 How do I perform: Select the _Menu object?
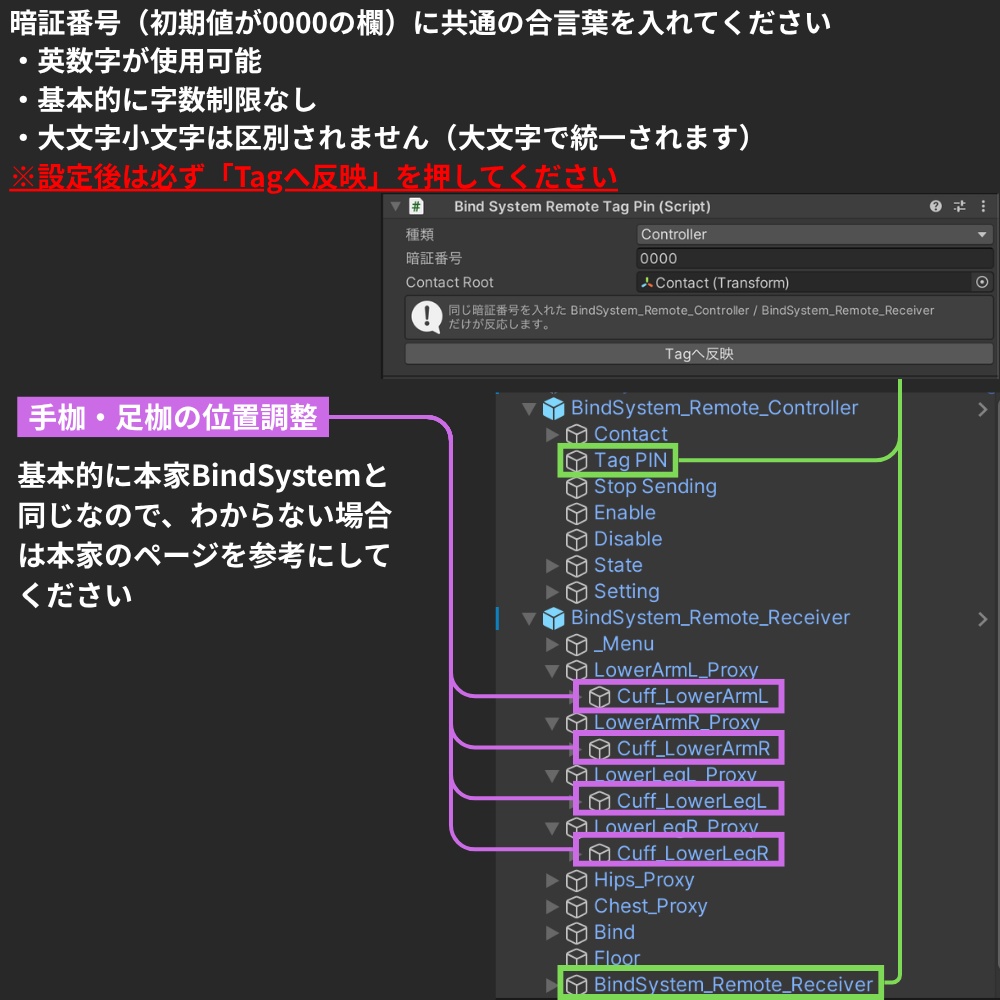(x=624, y=644)
